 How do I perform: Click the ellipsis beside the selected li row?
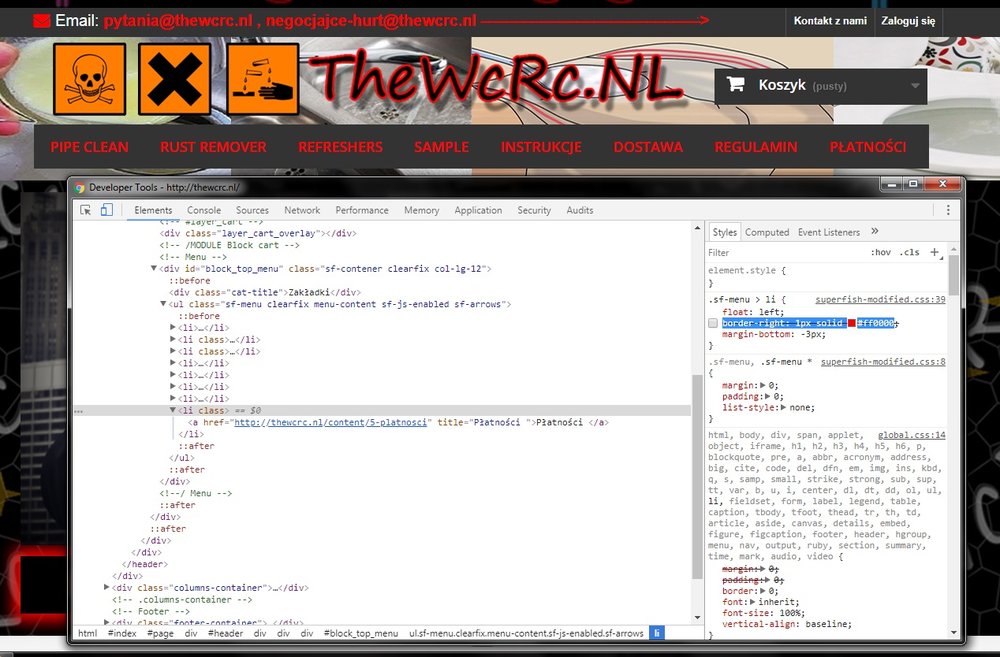pyautogui.click(x=78, y=411)
